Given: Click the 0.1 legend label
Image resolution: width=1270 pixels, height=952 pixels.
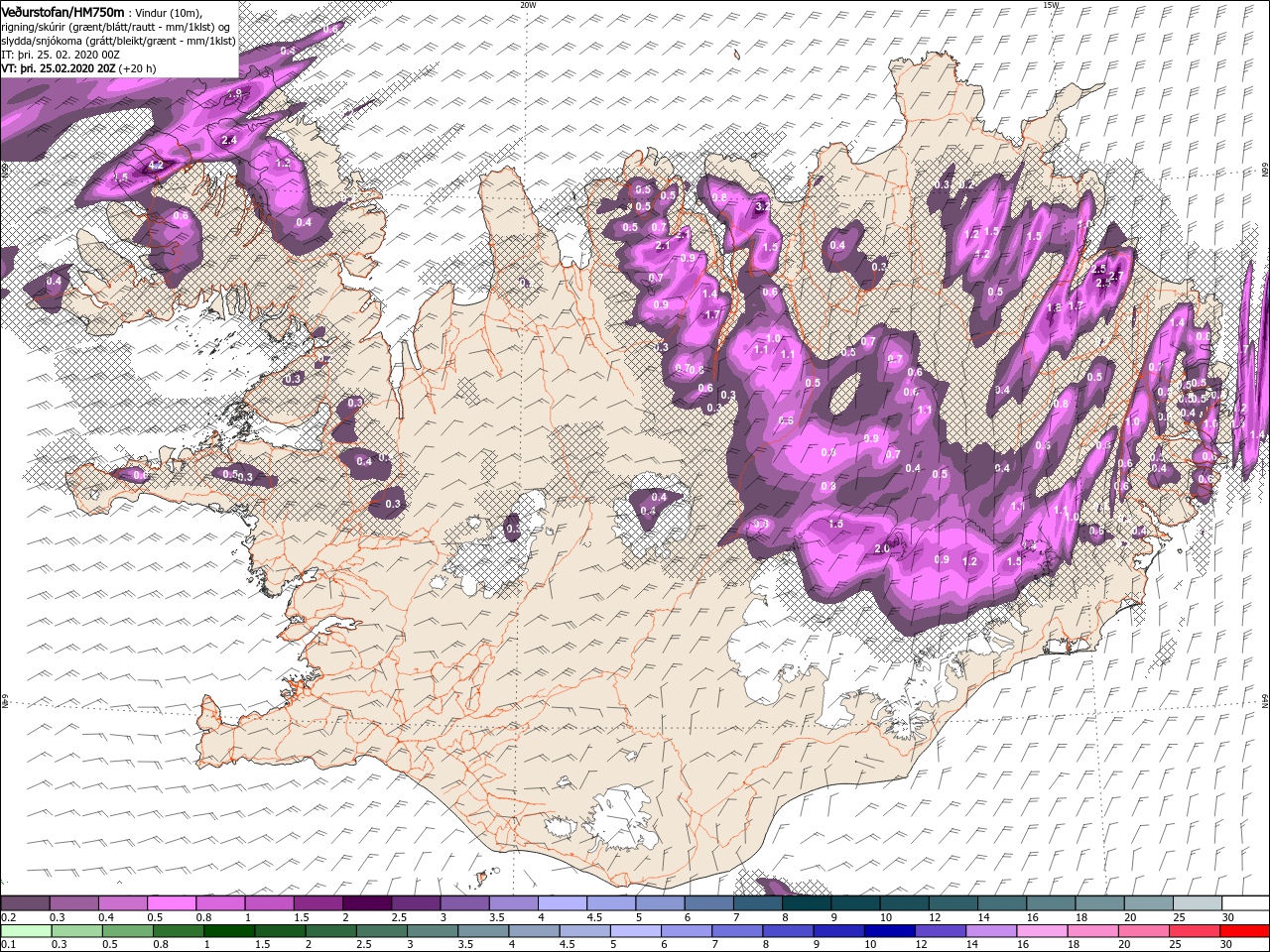Looking at the screenshot, I should click(8, 944).
